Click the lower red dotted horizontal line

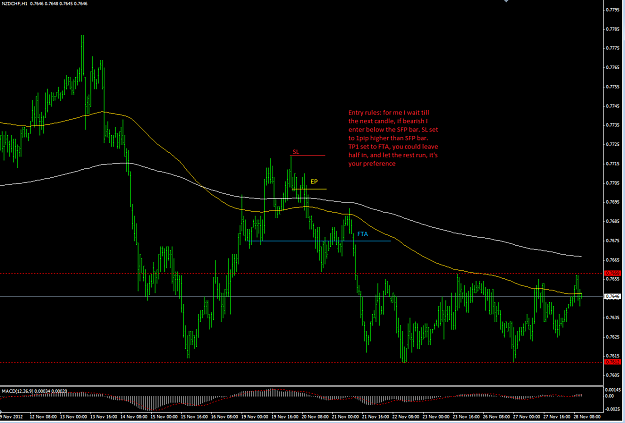pos(302,362)
